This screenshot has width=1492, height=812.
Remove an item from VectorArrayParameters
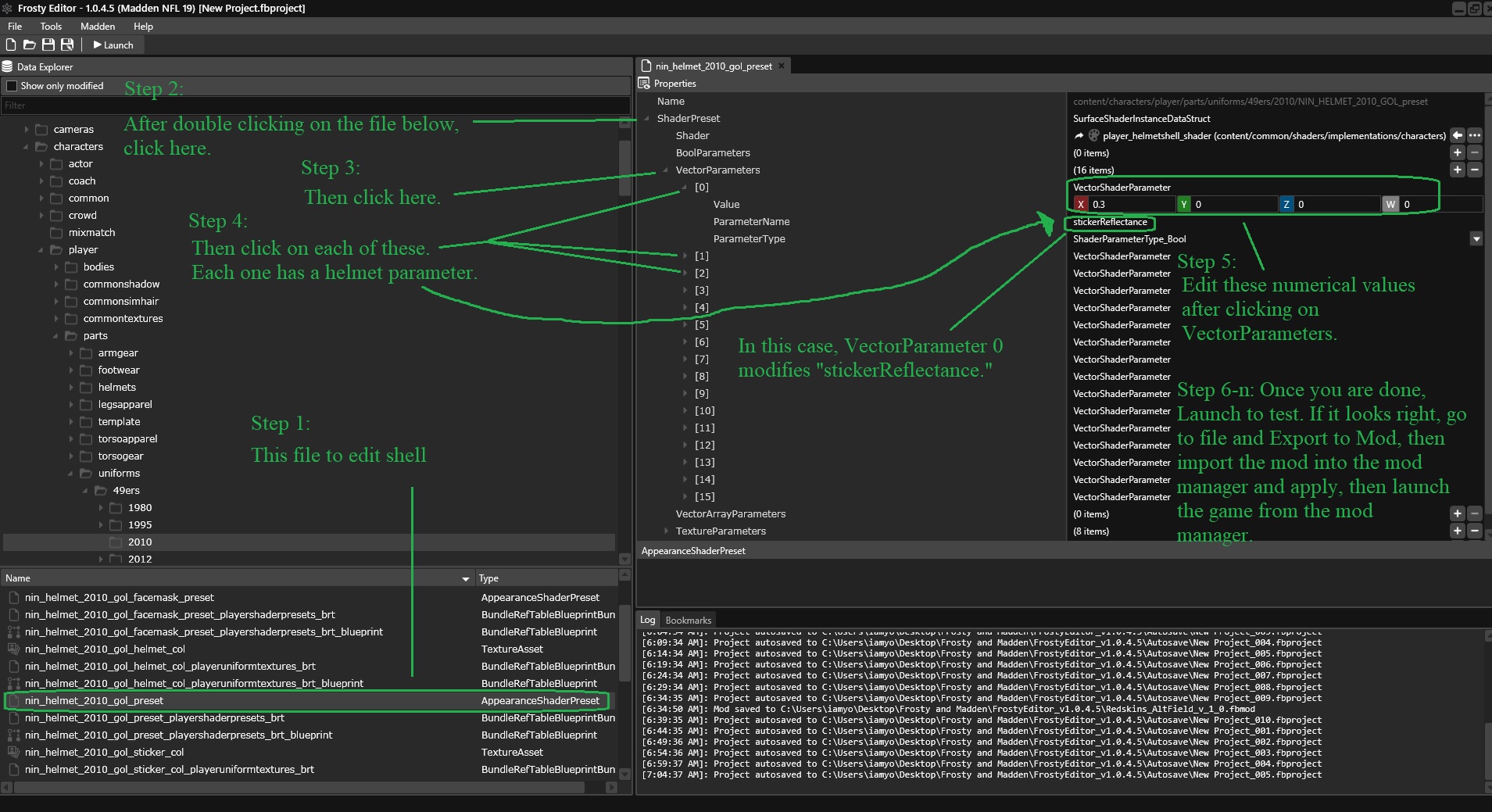1474,513
